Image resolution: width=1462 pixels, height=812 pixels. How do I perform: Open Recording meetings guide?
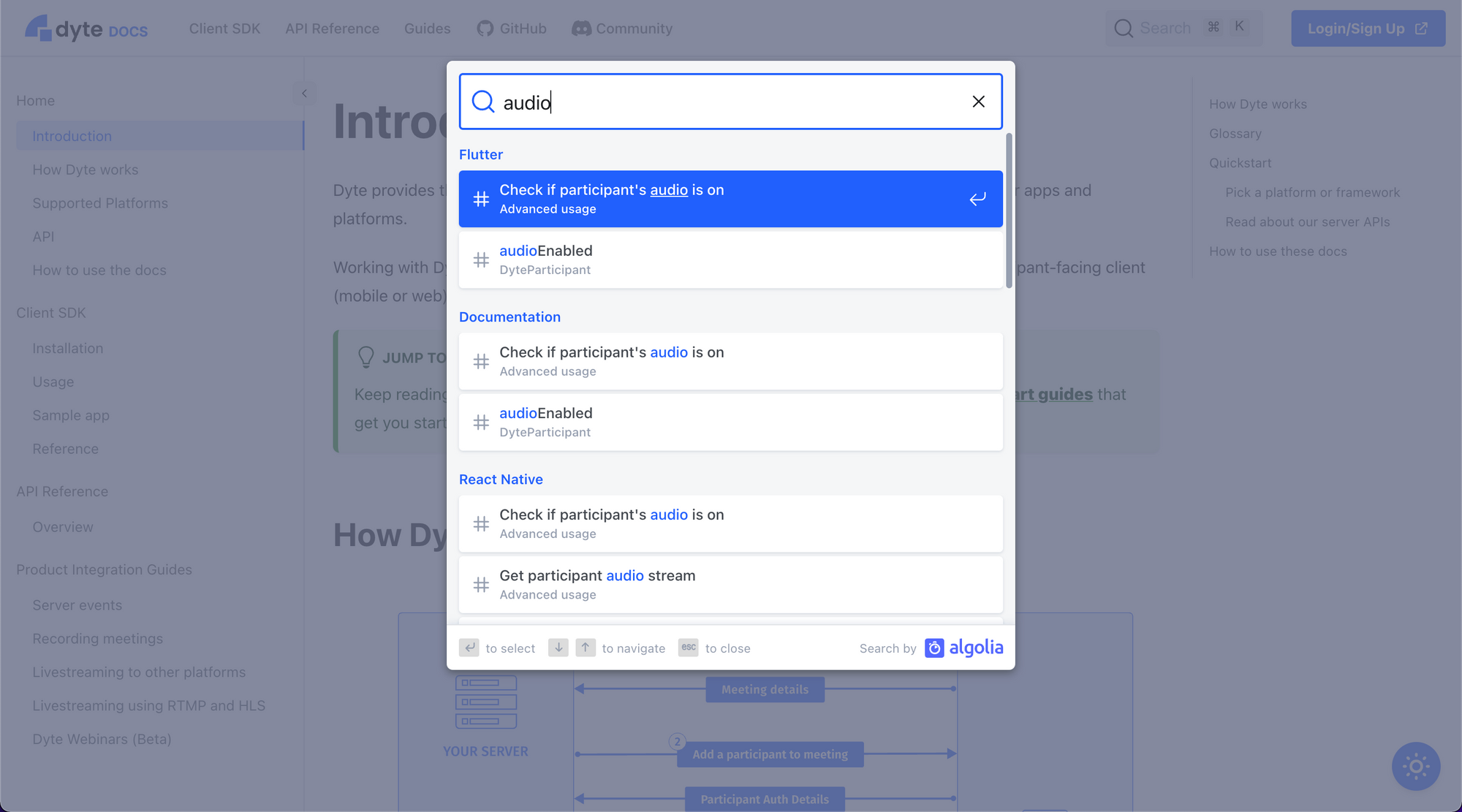pos(97,639)
